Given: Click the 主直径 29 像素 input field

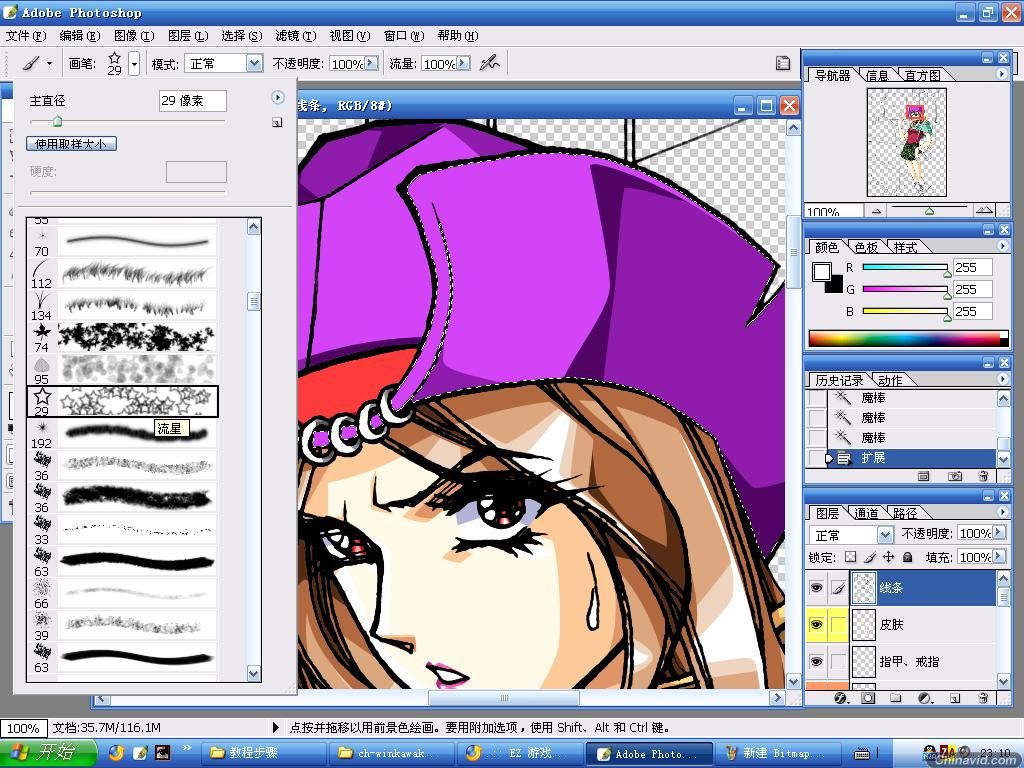Looking at the screenshot, I should click(193, 101).
